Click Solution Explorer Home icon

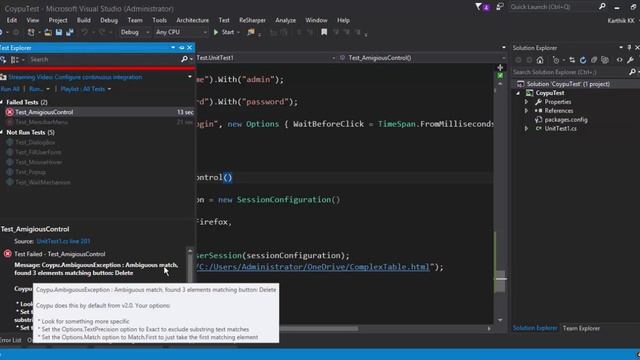(540, 60)
